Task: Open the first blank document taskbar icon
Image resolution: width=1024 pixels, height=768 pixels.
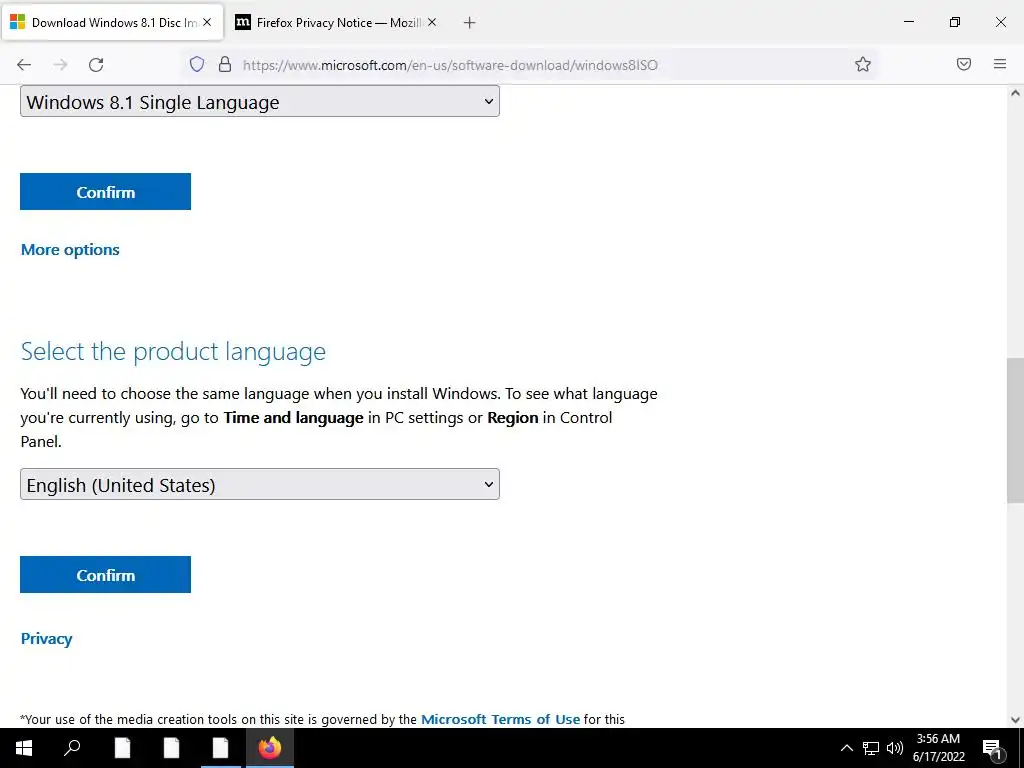Action: 122,748
